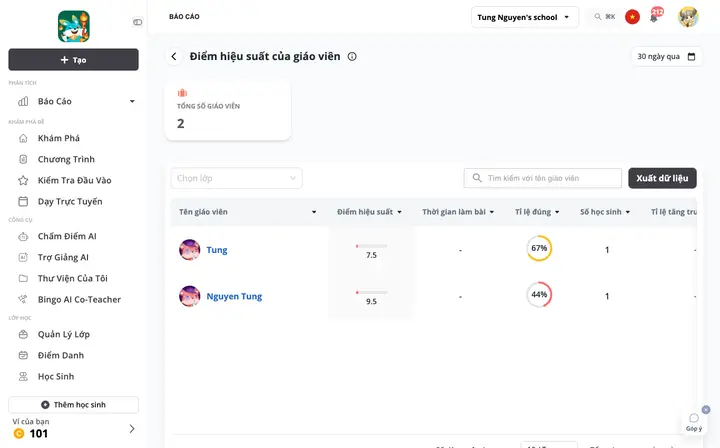Open the 30 ngày qua date range
Viewport: 720px width, 448px height.
tap(666, 56)
